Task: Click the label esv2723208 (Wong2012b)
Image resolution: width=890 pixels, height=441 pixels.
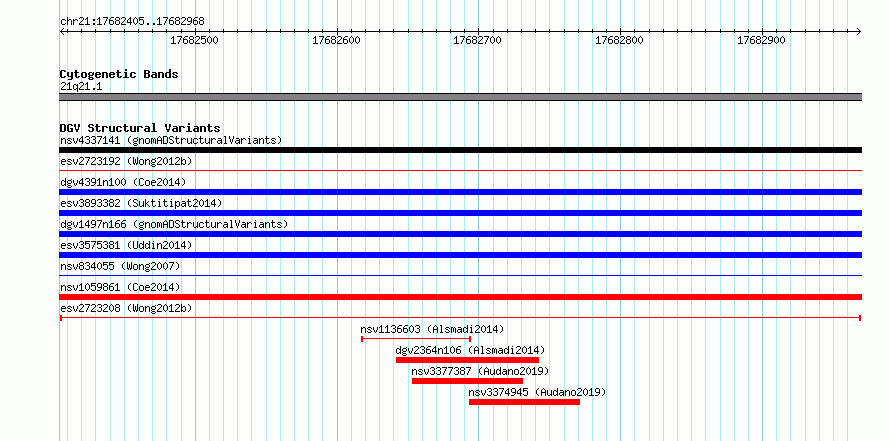Action: (x=126, y=308)
